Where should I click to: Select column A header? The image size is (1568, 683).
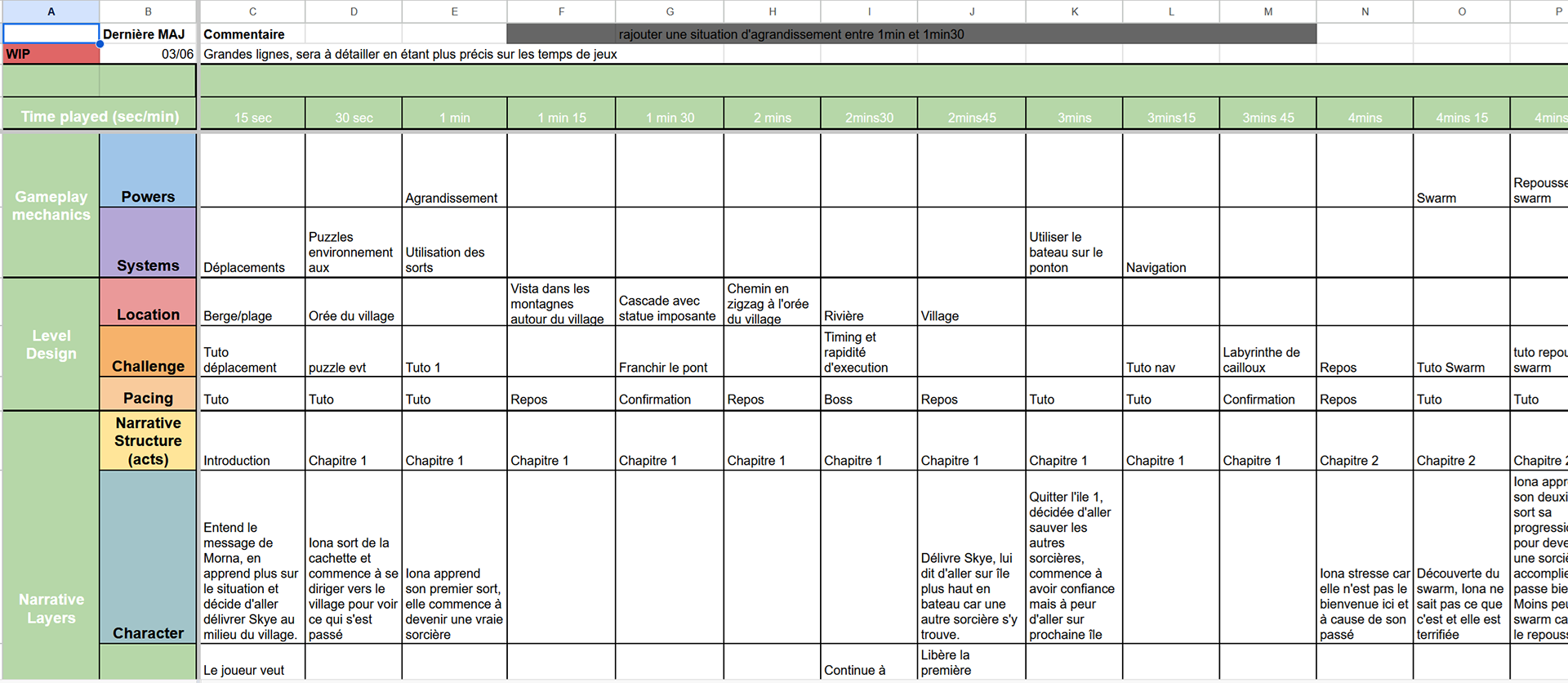click(51, 11)
